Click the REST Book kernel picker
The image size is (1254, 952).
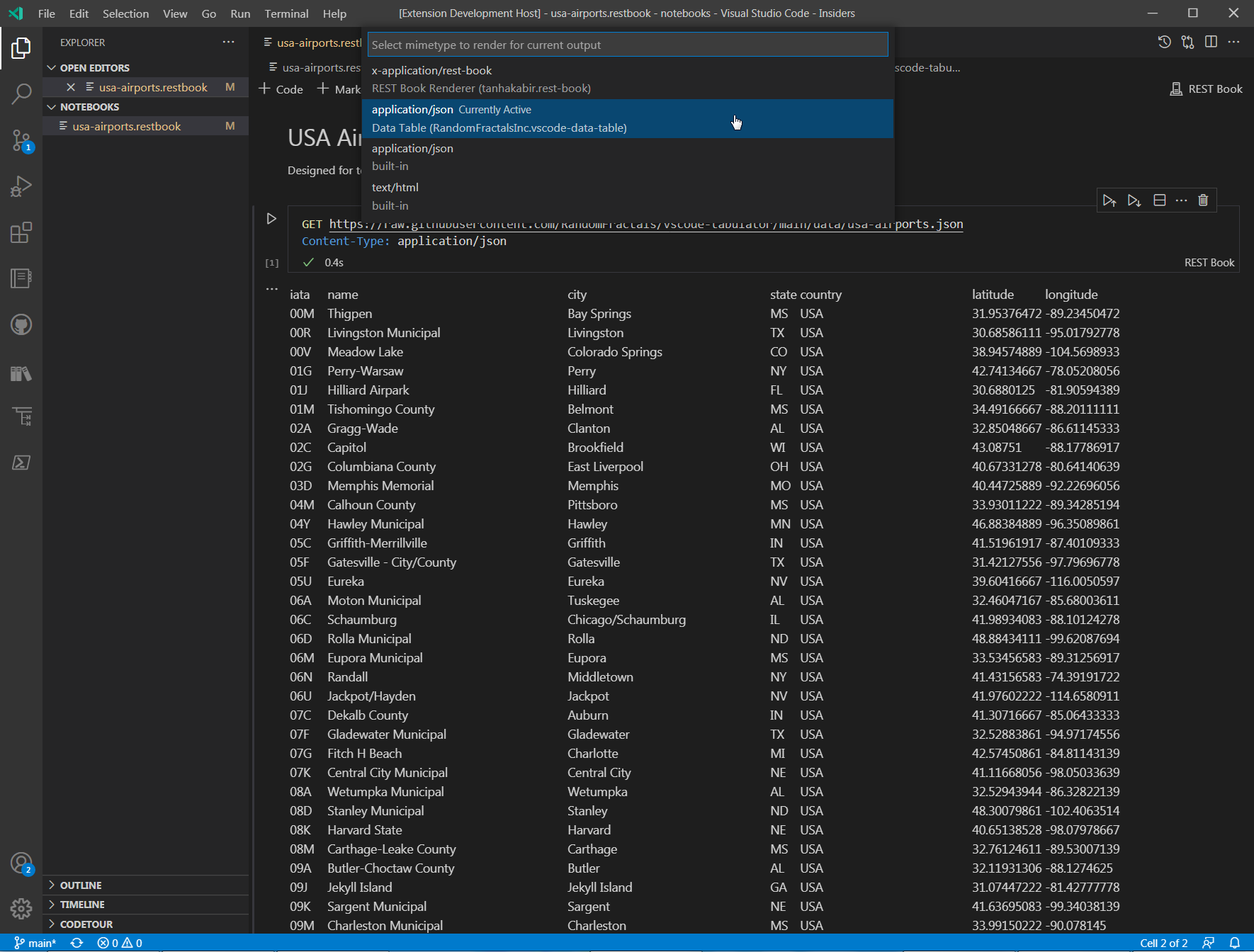pos(1206,89)
